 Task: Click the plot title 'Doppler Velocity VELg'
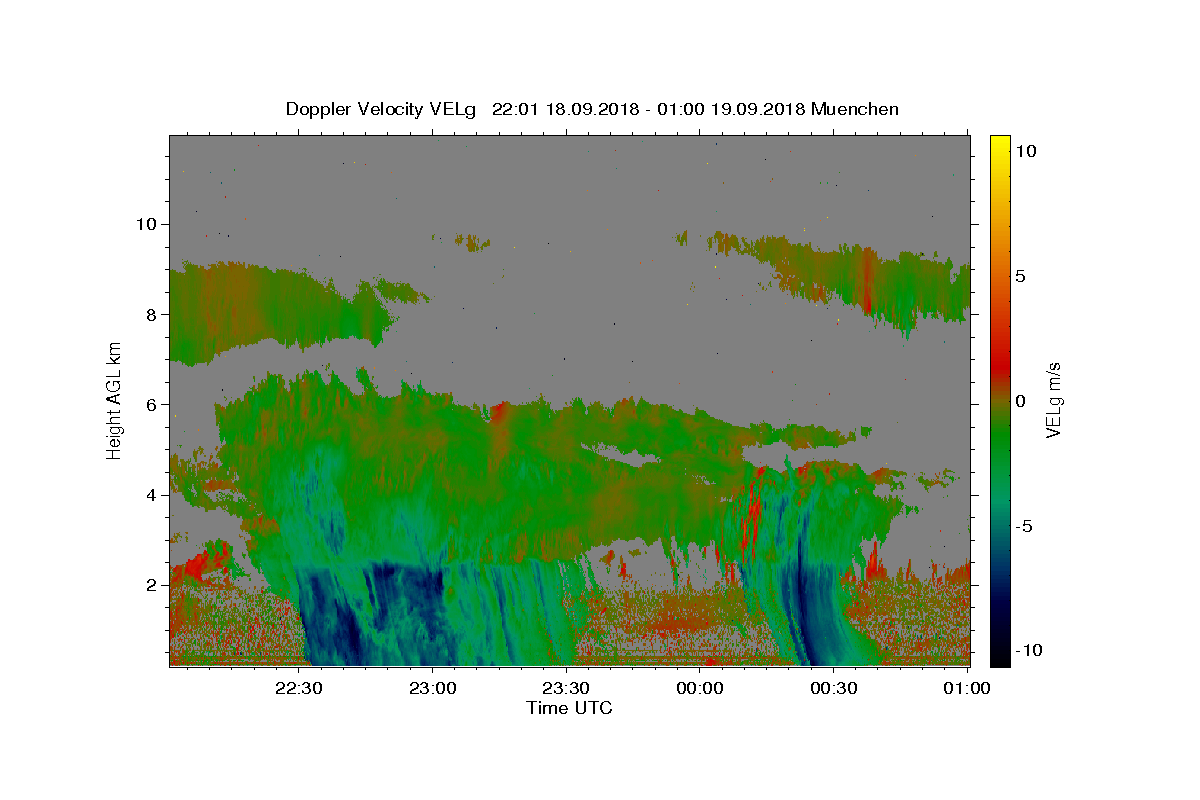(x=382, y=109)
